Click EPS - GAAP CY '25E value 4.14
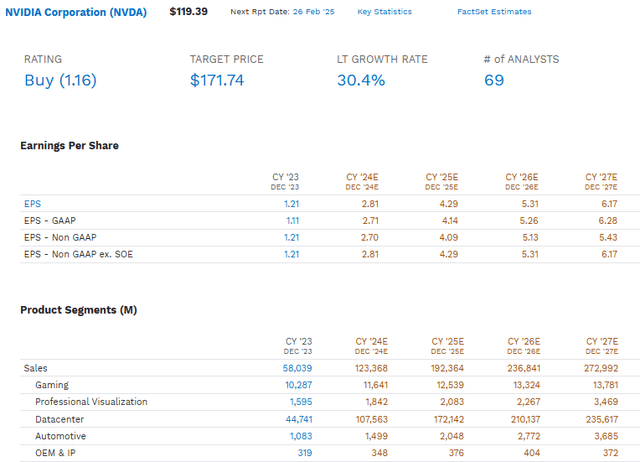Screen dimensions: 640x462 [x=450, y=221]
